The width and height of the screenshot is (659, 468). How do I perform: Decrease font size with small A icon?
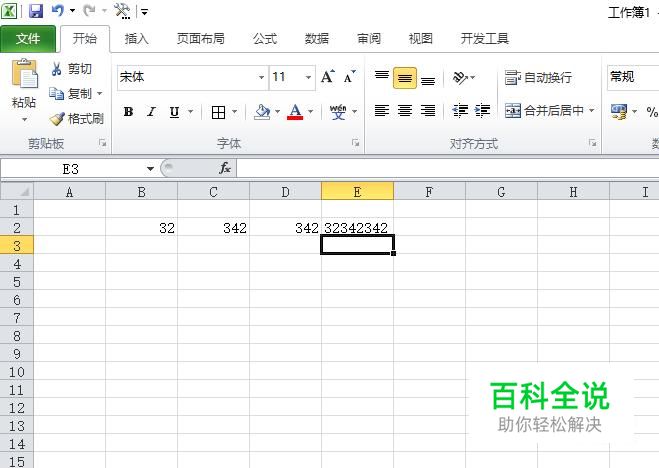(x=349, y=77)
